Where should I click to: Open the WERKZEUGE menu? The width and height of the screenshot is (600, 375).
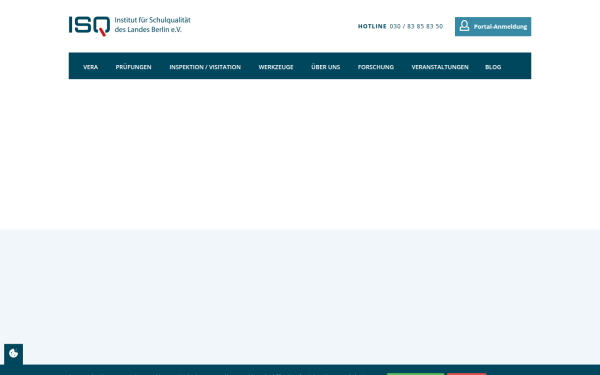pyautogui.click(x=276, y=67)
